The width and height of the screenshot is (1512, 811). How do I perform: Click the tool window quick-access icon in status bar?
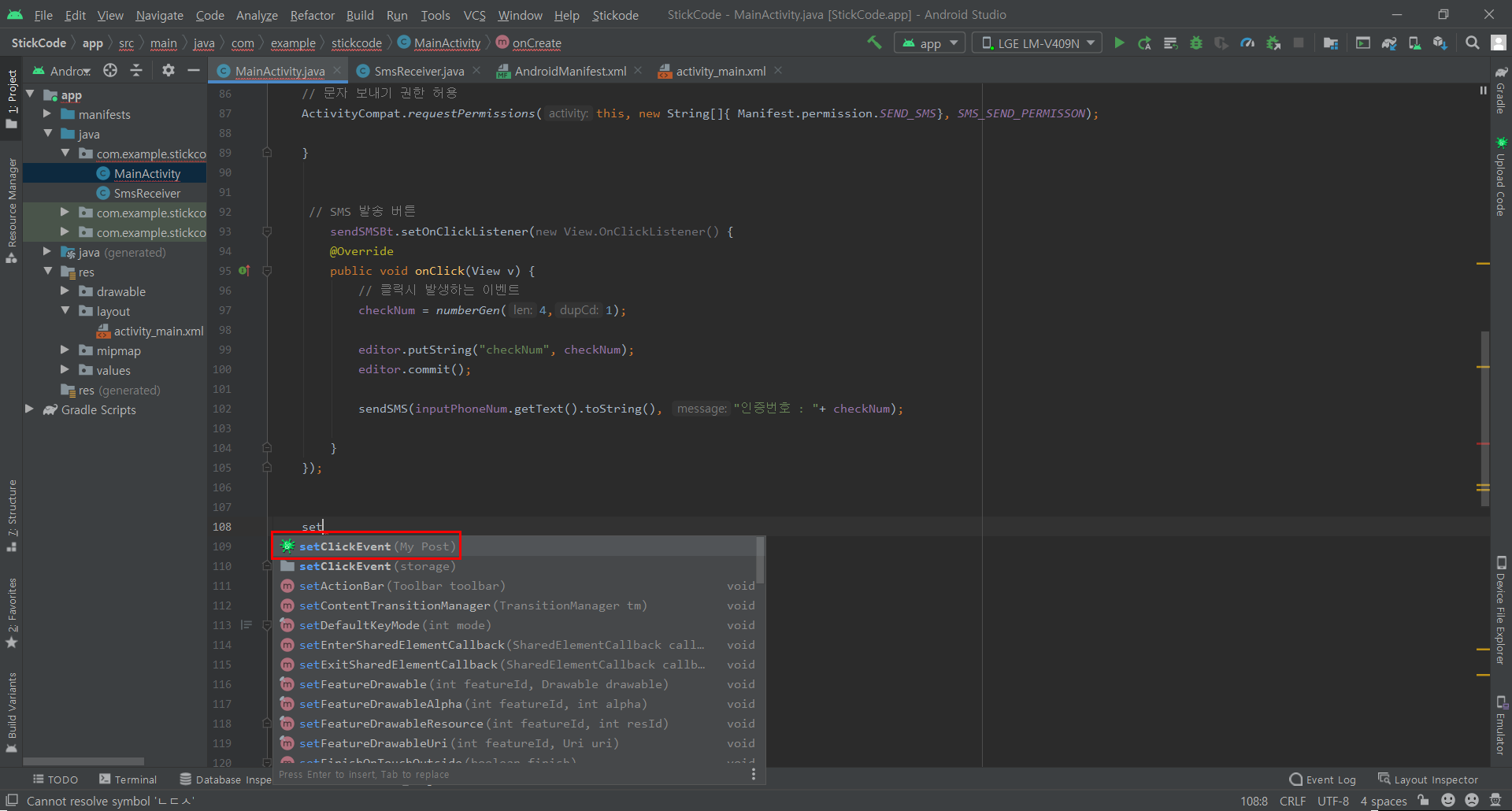click(12, 801)
